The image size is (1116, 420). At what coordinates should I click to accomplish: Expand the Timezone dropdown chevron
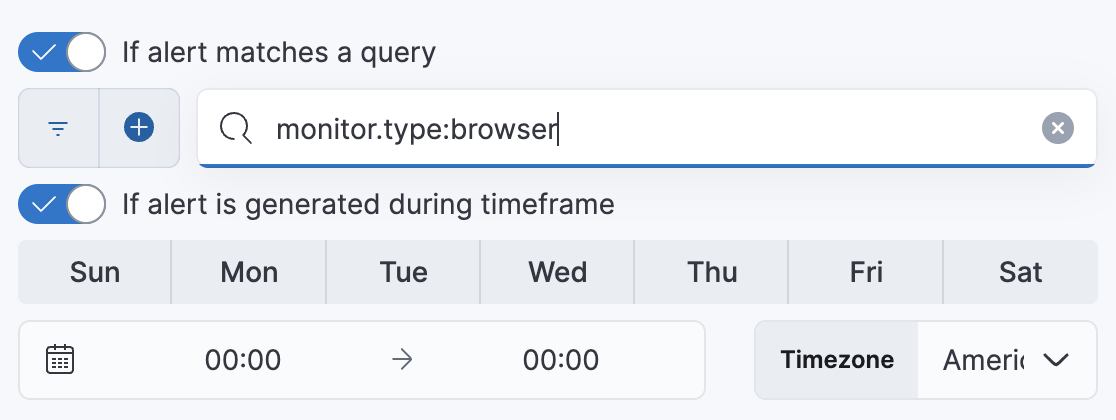point(1057,360)
